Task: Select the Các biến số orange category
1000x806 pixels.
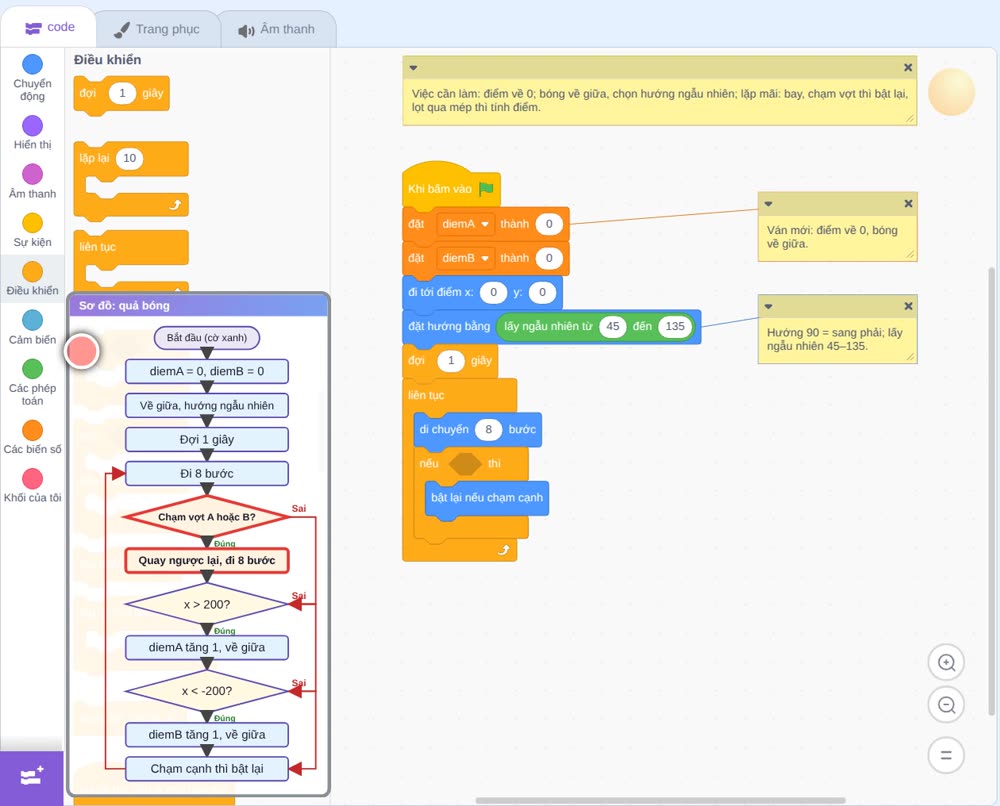Action: coord(33,430)
